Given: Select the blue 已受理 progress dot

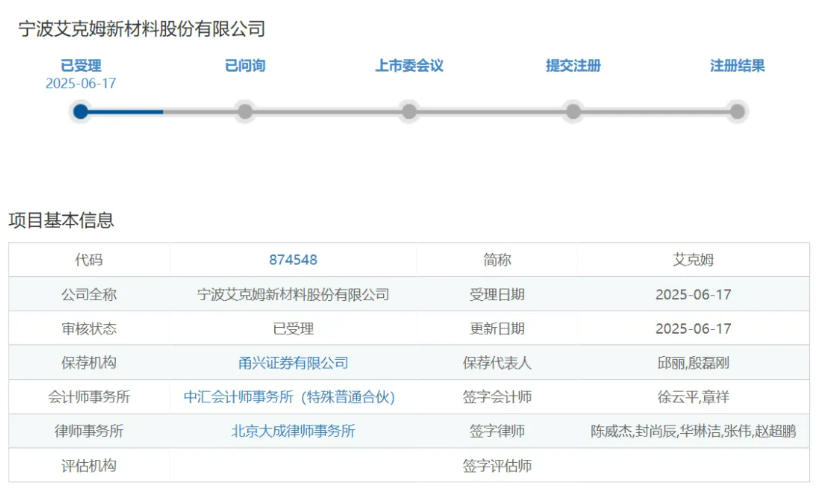Looking at the screenshot, I should click(81, 112).
